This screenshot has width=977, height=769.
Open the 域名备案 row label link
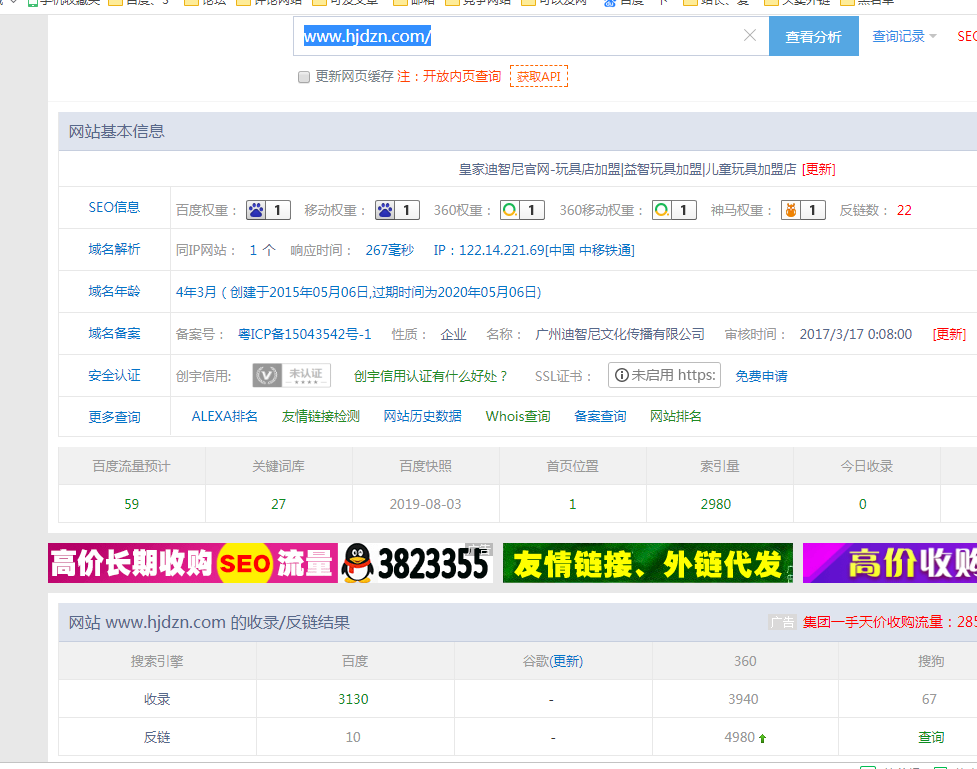[x=114, y=333]
